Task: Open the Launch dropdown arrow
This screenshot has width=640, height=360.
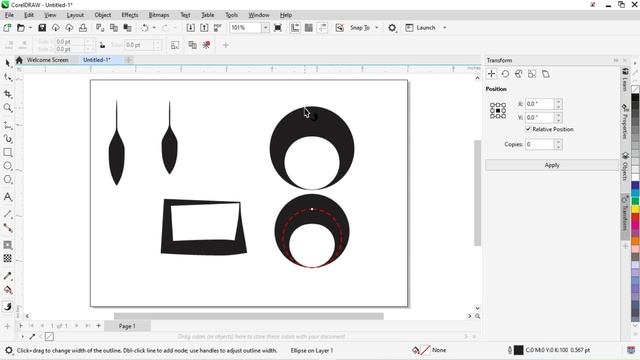Action: click(x=444, y=28)
